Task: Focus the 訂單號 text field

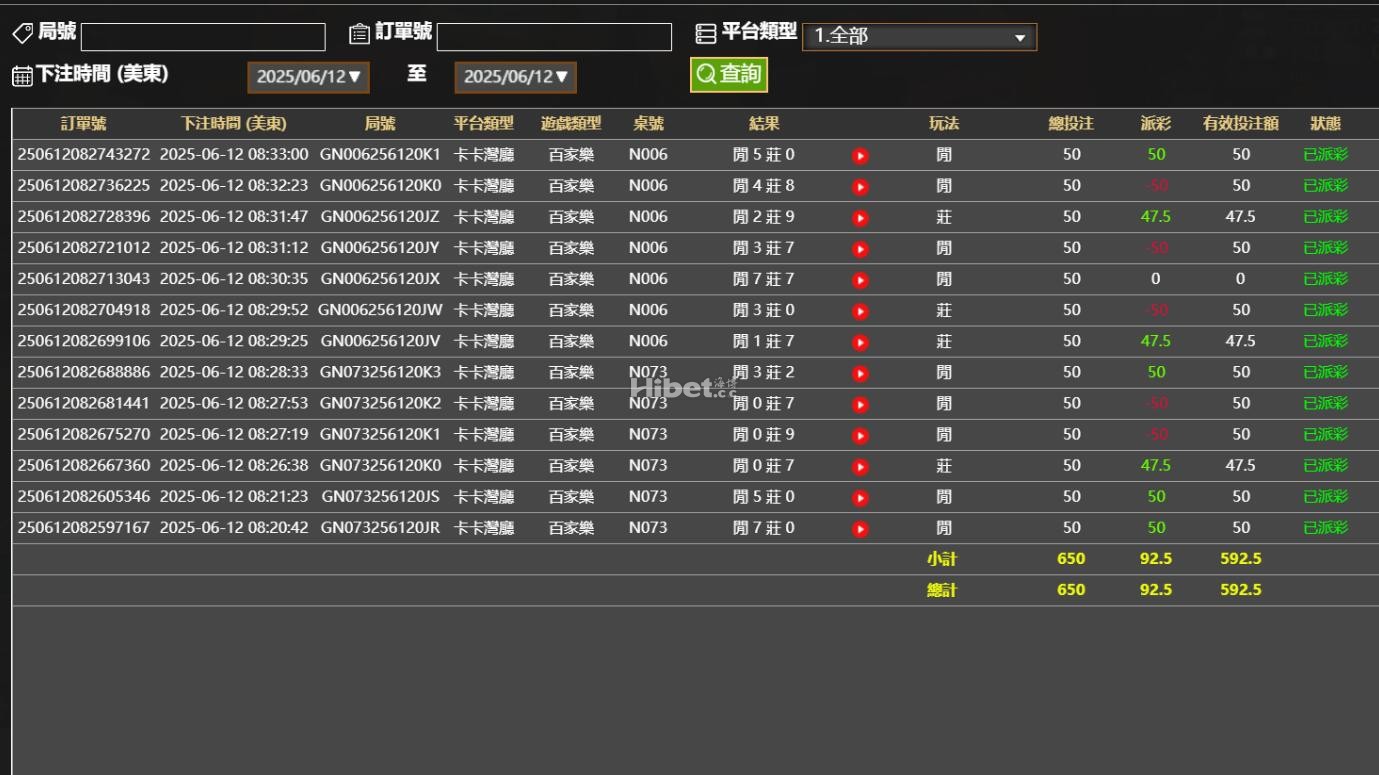Action: (554, 37)
